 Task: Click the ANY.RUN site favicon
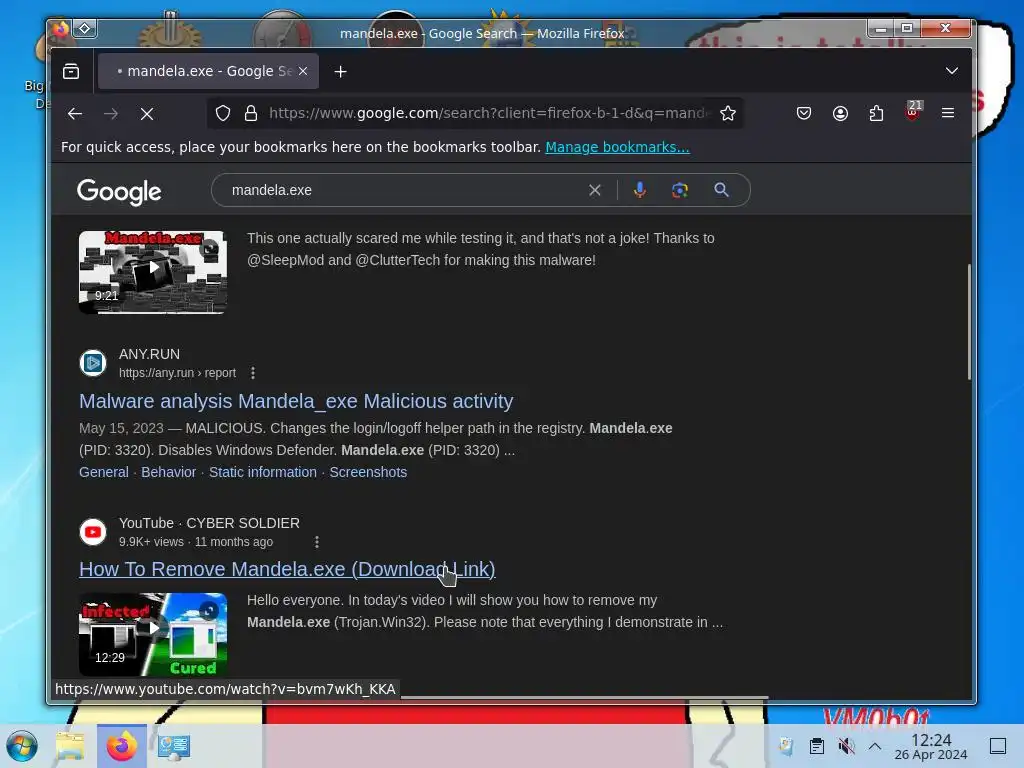click(x=93, y=363)
